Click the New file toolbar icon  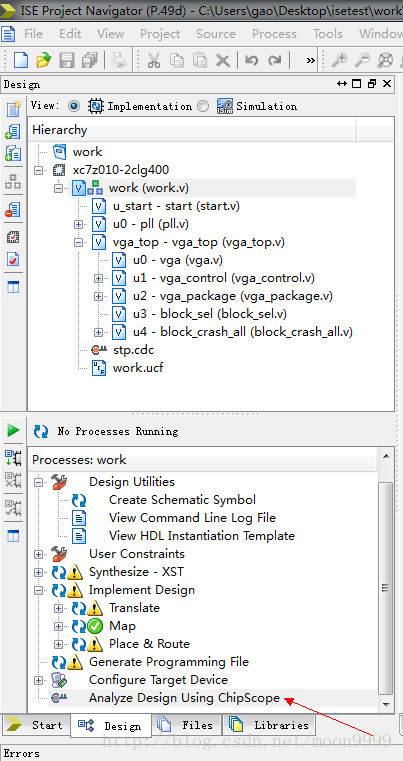21,60
